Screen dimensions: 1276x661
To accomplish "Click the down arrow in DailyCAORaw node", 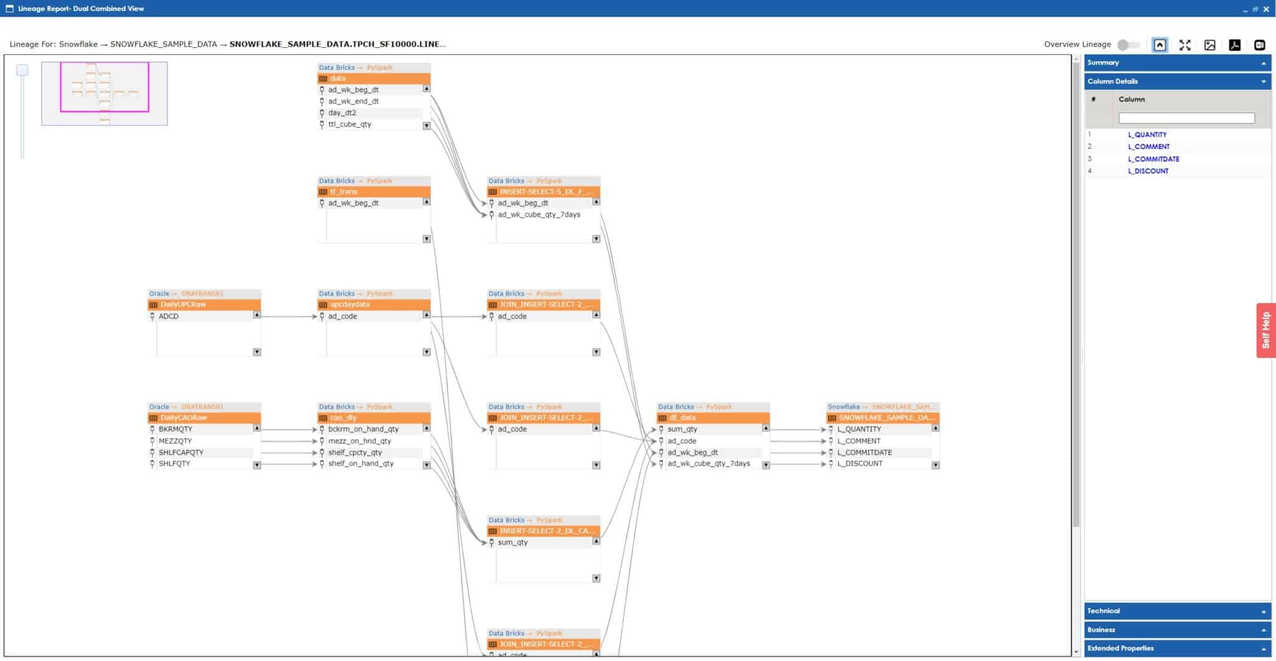I will 257,465.
